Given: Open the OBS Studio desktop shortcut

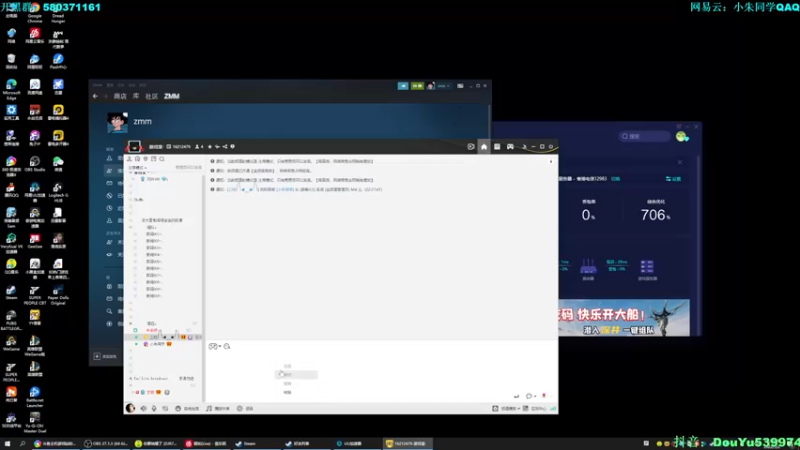Looking at the screenshot, I should [x=35, y=165].
